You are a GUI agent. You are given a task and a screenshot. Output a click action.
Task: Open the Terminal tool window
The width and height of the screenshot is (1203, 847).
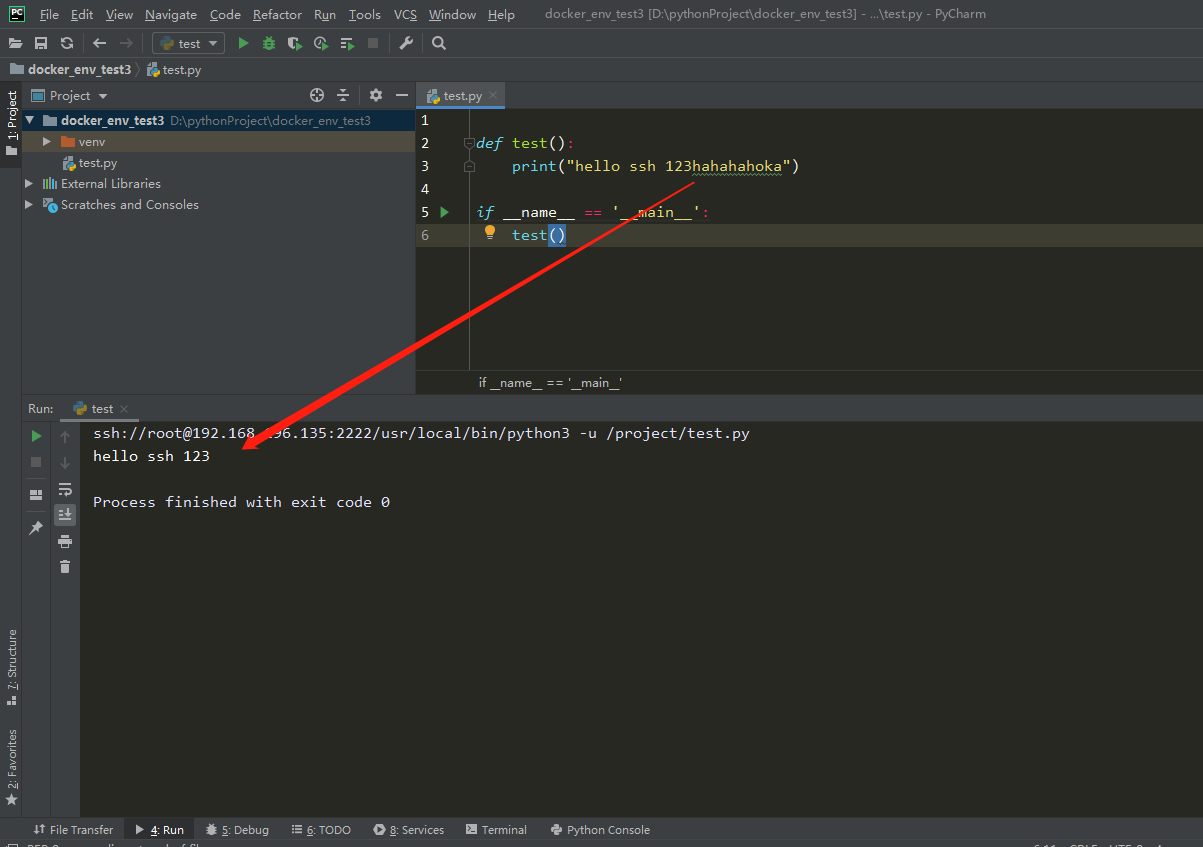496,829
